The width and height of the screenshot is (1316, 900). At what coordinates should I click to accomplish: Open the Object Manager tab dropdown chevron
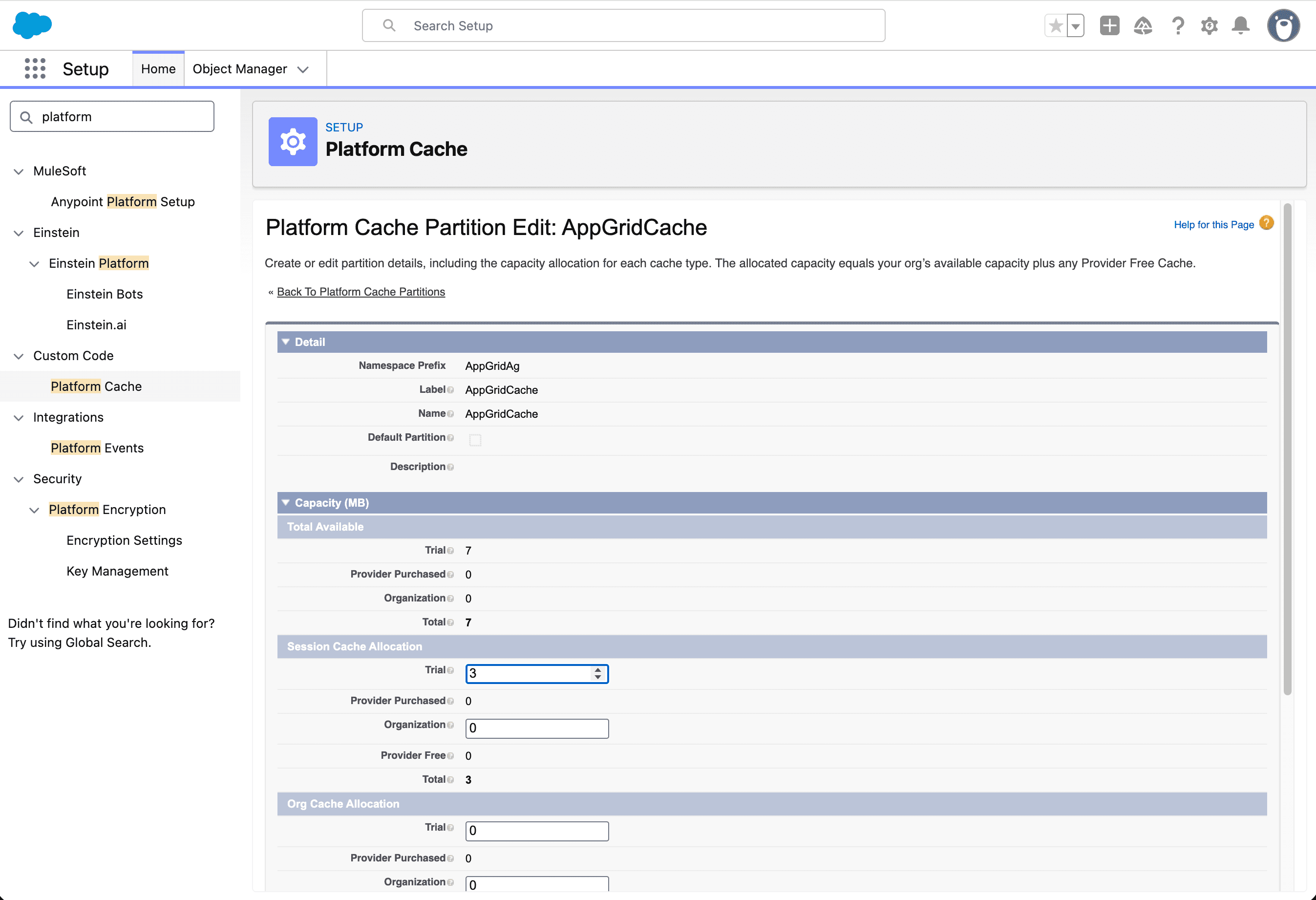click(303, 69)
